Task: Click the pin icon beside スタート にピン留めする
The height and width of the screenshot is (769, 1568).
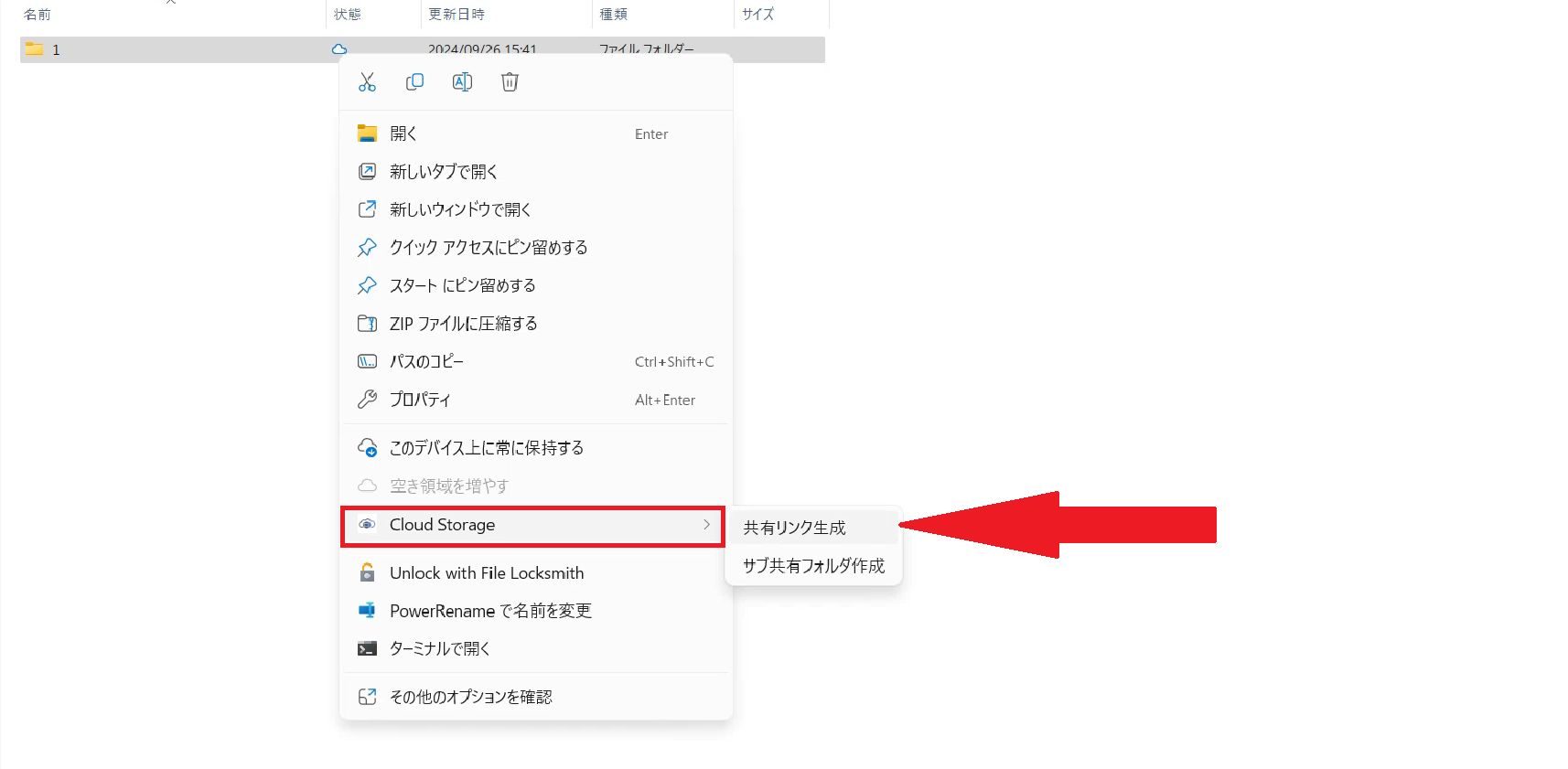Action: coord(367,285)
